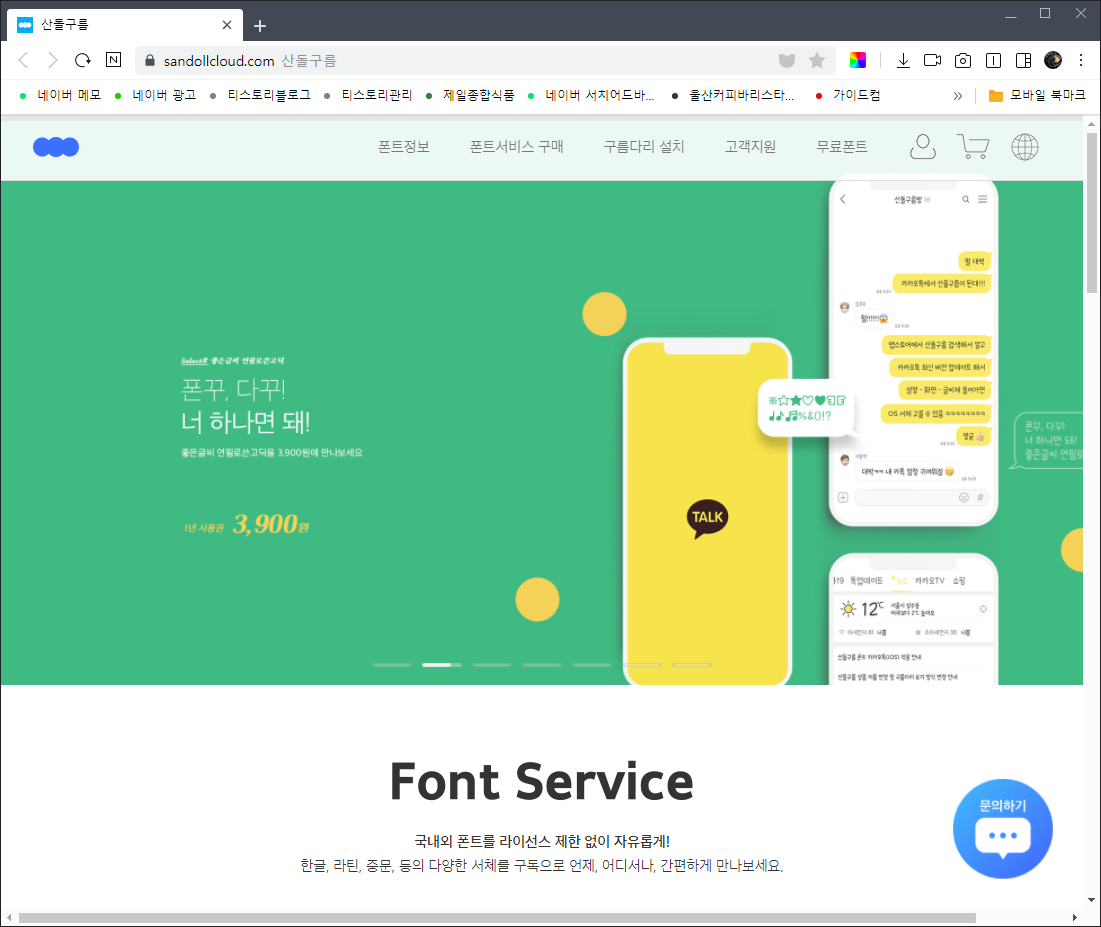Reload the page with the refresh icon
Viewport: 1101px width, 927px height.
click(x=83, y=60)
